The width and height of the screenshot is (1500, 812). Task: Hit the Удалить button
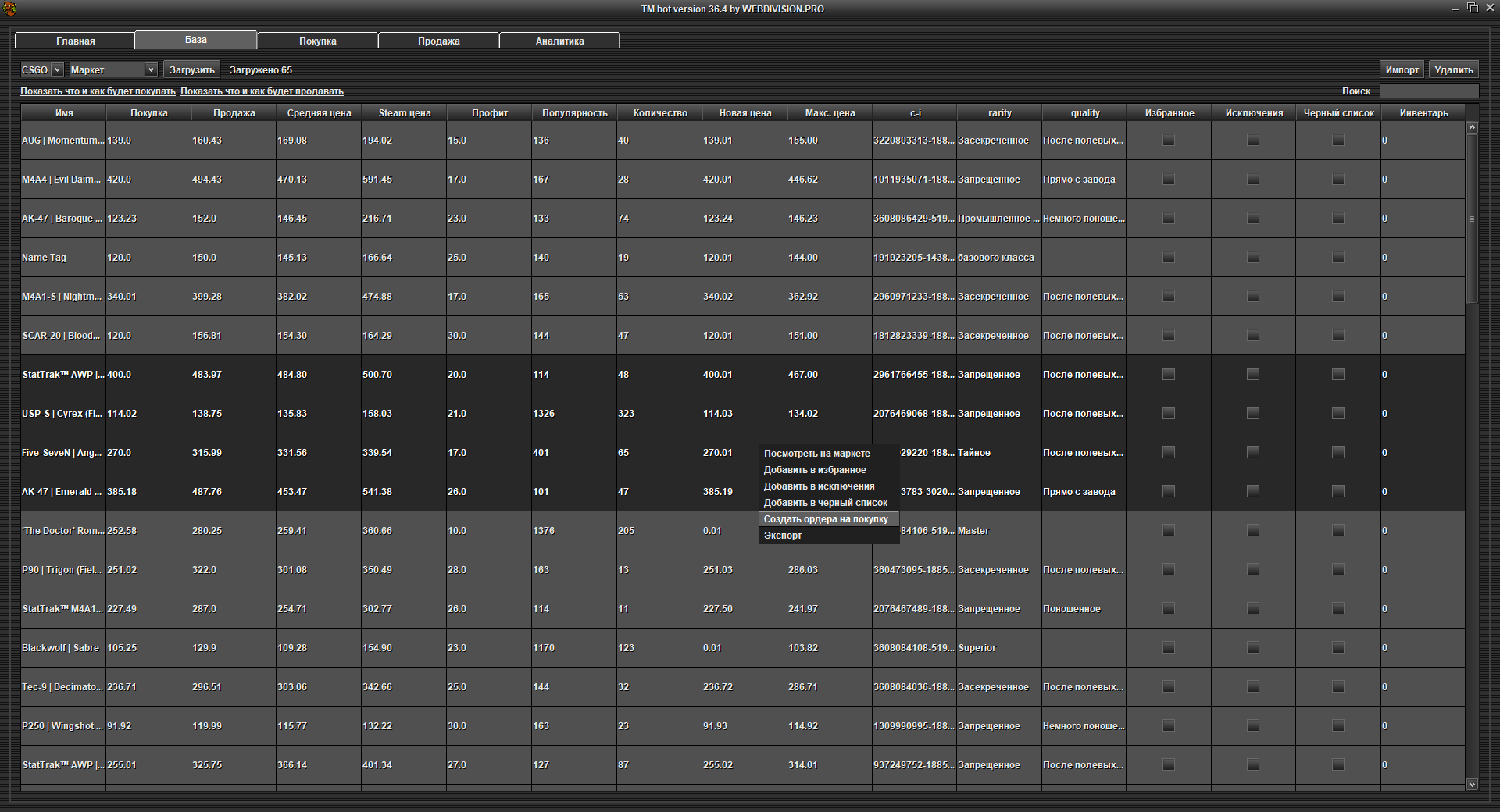point(1453,70)
